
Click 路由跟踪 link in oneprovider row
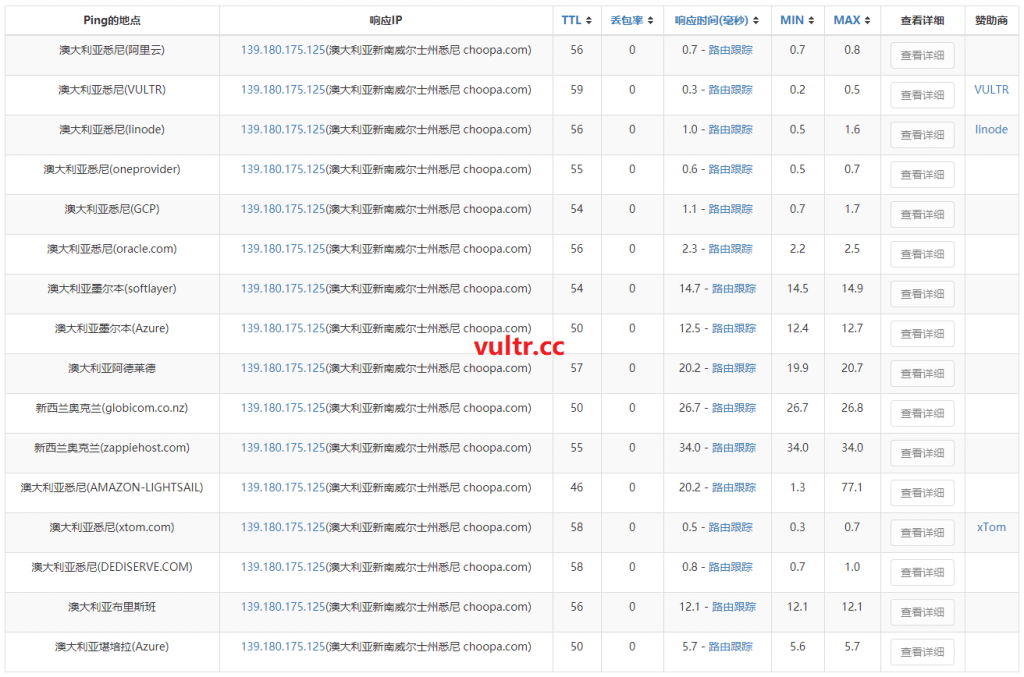pyautogui.click(x=730, y=169)
